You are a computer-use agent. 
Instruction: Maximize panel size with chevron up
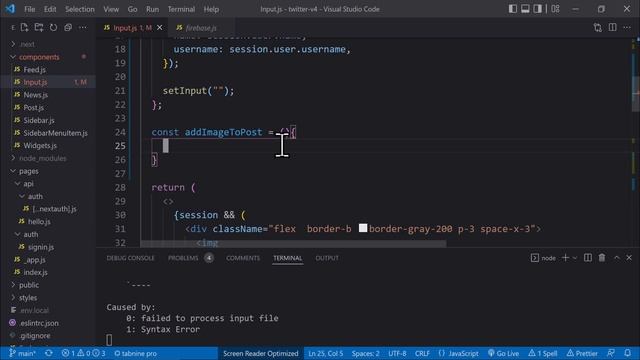[x=616, y=258]
